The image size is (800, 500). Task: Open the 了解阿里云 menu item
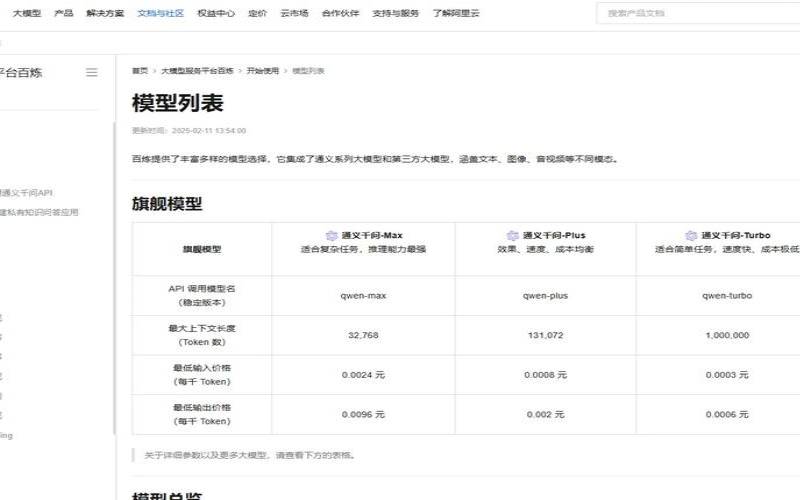(456, 13)
